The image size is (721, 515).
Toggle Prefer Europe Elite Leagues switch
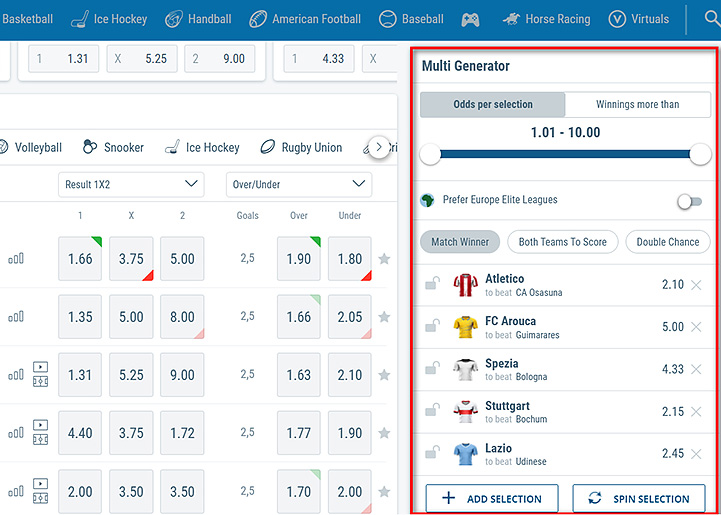(x=689, y=201)
